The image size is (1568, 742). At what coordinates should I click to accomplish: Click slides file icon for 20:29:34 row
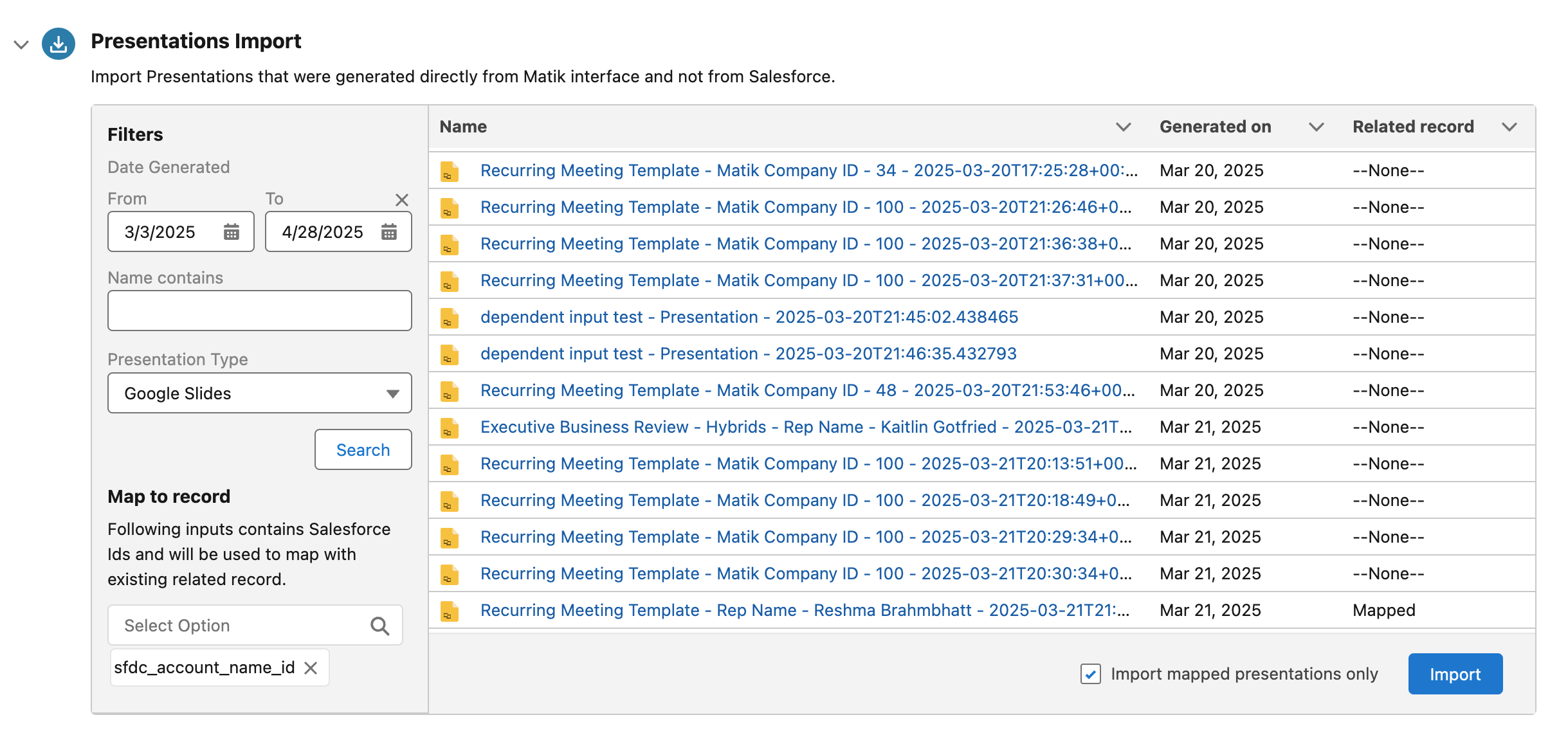[x=450, y=538]
